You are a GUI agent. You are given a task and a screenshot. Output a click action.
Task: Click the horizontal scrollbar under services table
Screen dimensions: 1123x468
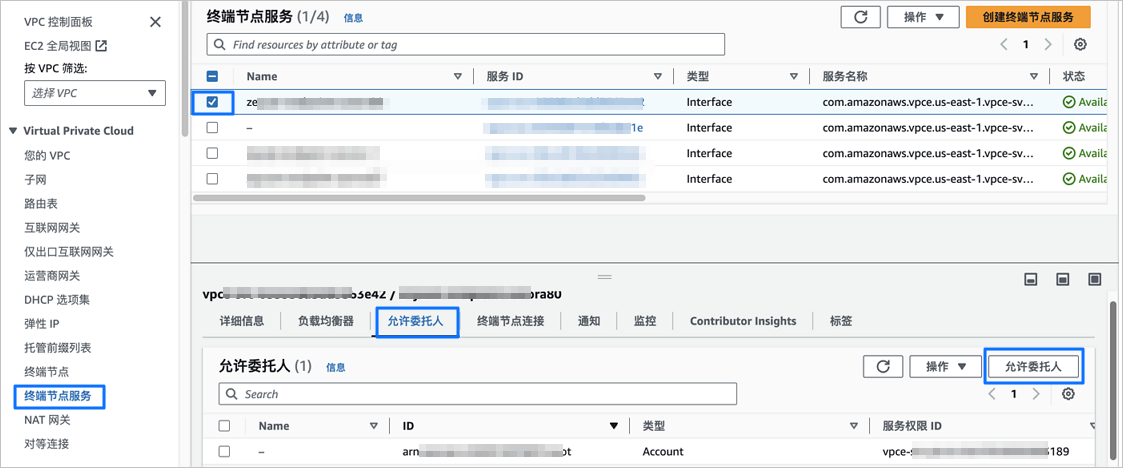click(419, 198)
